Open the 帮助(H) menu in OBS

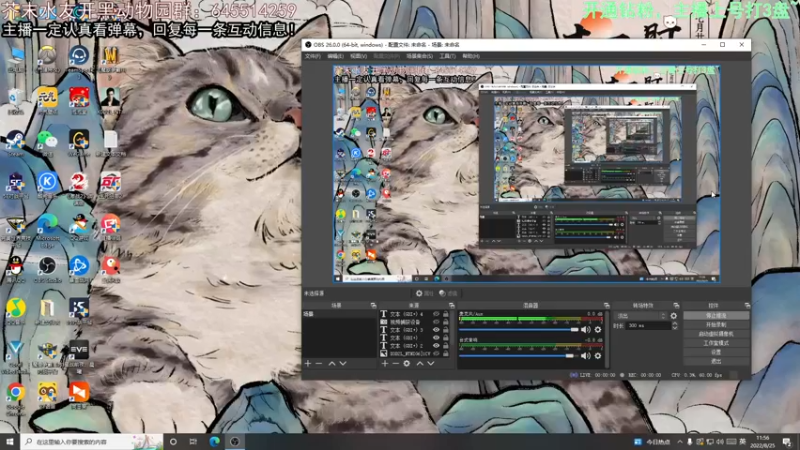pyautogui.click(x=470, y=56)
